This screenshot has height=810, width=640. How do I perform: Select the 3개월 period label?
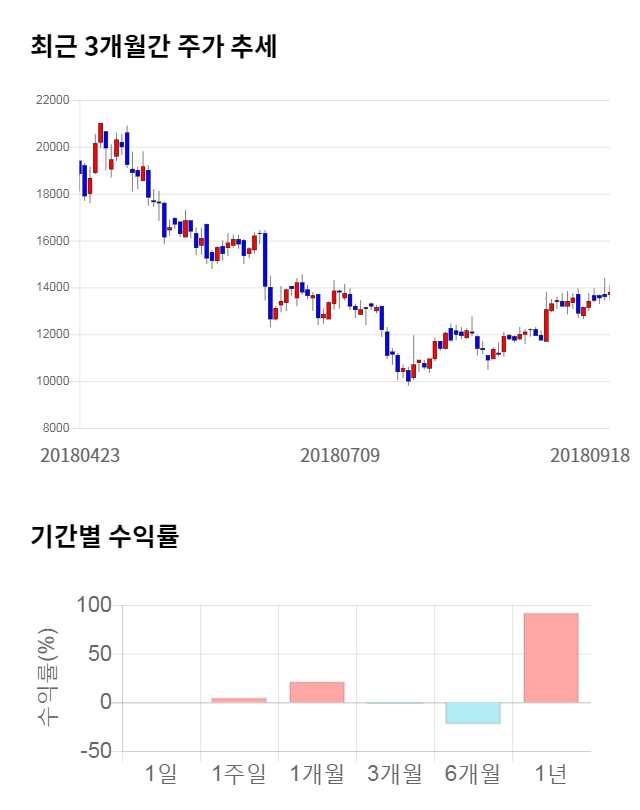click(394, 773)
